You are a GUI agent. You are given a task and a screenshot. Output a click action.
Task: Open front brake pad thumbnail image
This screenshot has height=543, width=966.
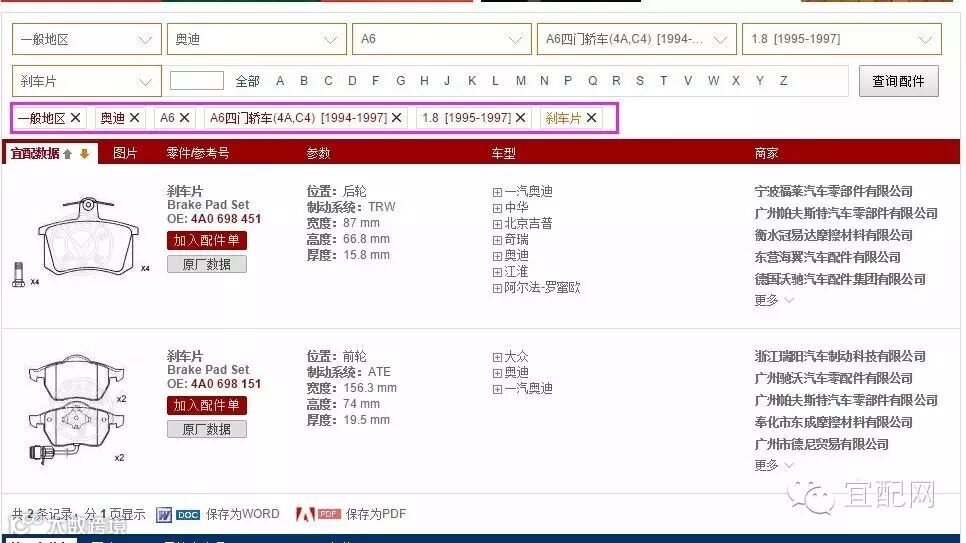tap(77, 408)
